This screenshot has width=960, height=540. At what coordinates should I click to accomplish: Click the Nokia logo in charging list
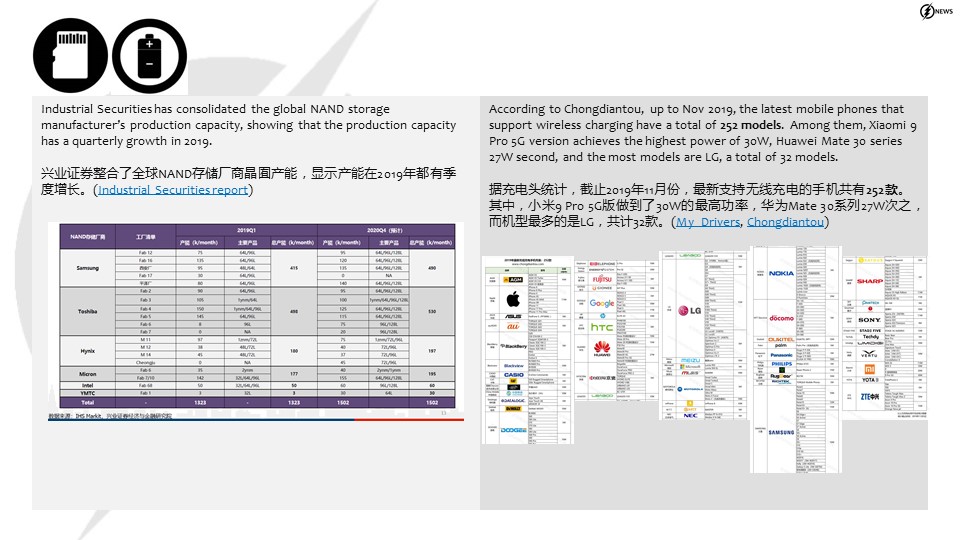781,273
